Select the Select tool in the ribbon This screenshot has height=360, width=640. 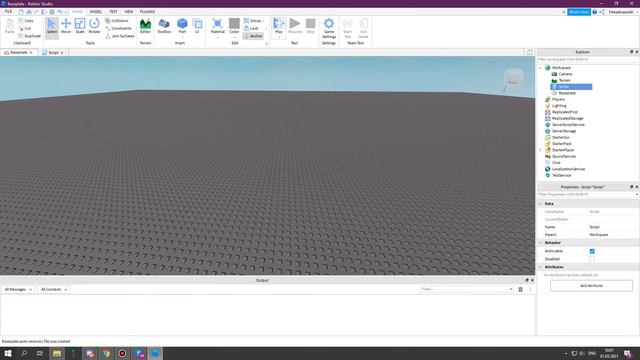tap(52, 27)
